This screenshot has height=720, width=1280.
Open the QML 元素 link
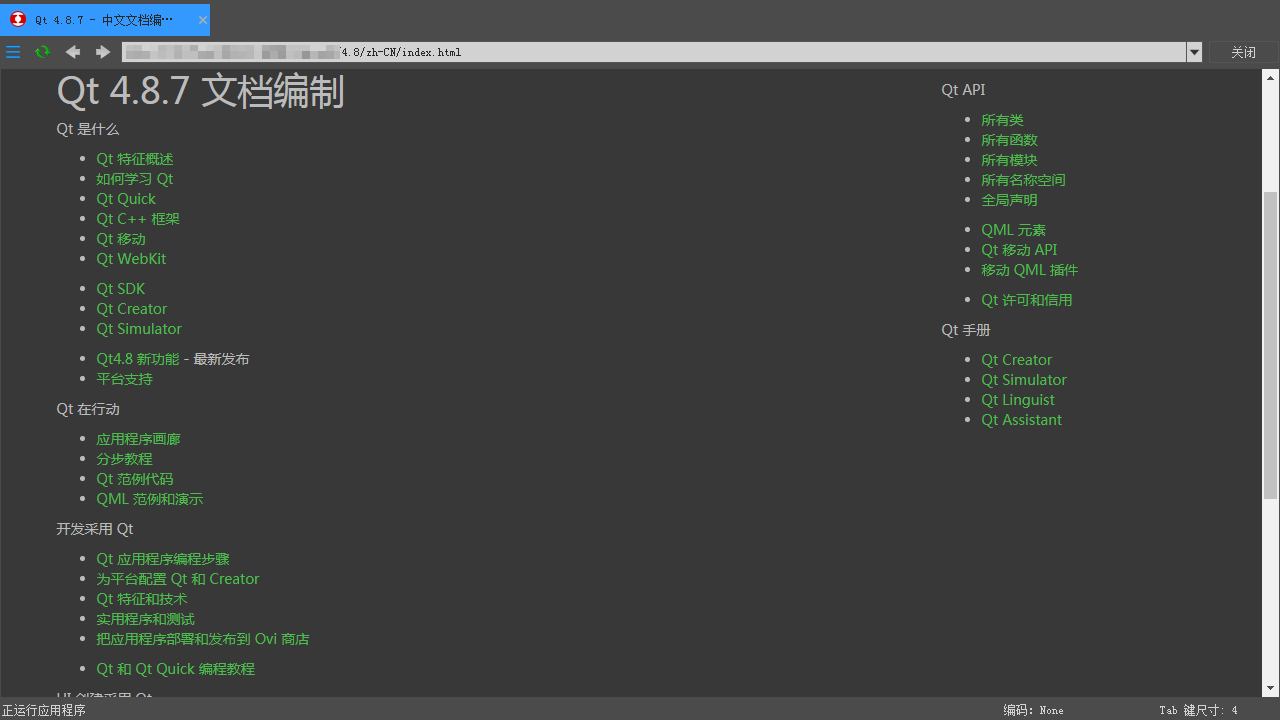click(x=1013, y=230)
